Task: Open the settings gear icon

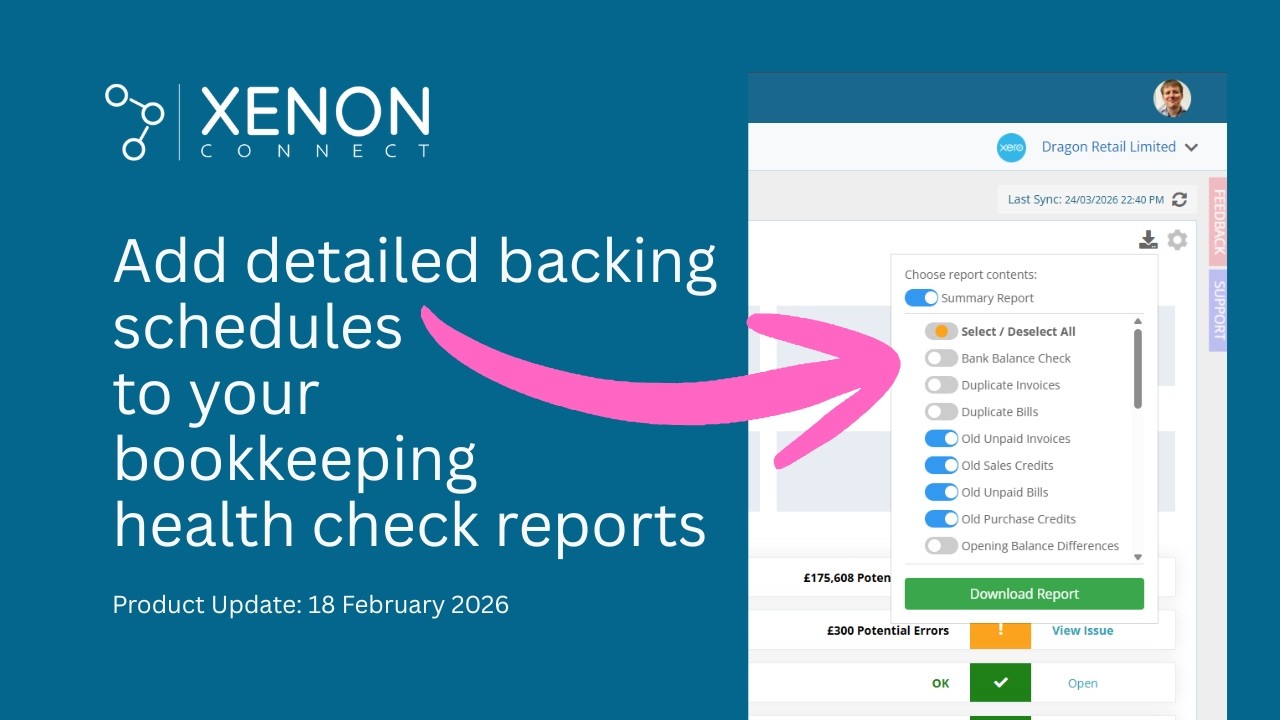Action: click(1178, 239)
